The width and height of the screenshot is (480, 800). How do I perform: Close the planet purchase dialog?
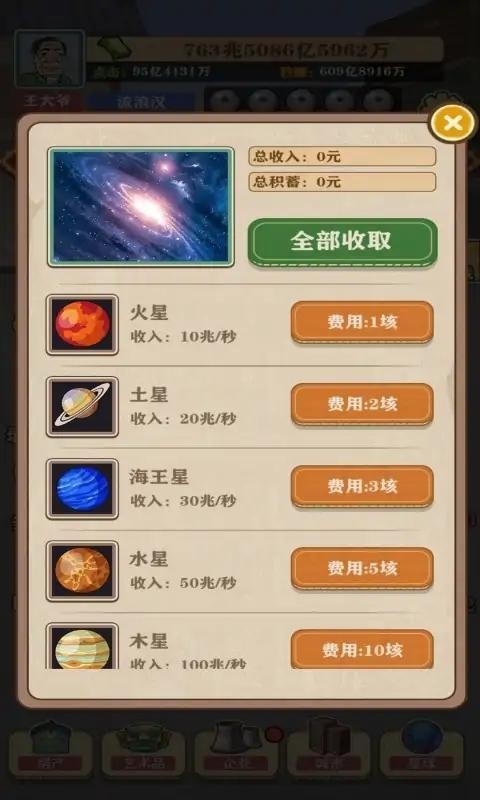tap(452, 122)
